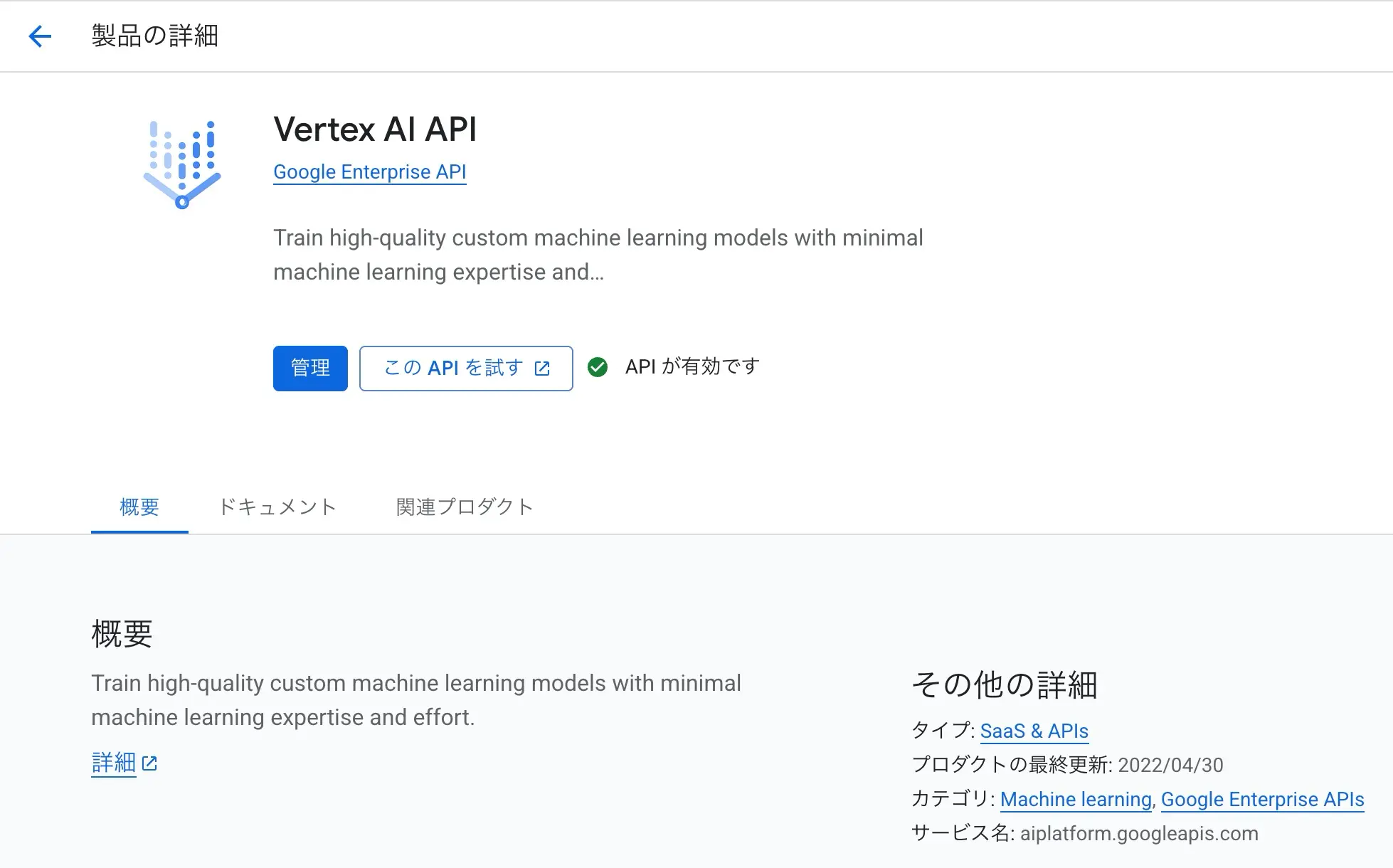Click the 概要 section heading
Viewport: 1393px width, 868px height.
(122, 633)
